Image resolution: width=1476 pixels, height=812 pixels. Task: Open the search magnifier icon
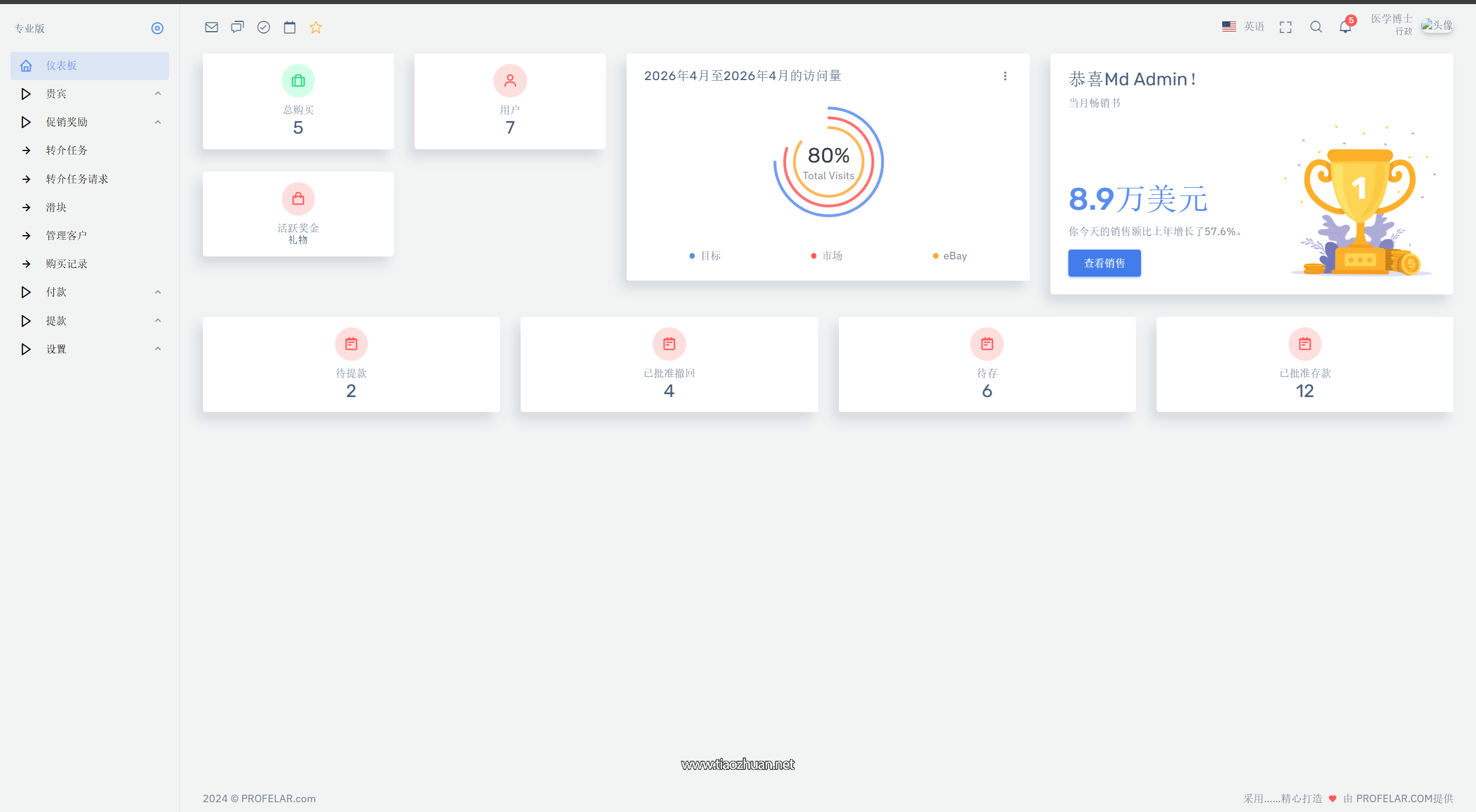[1316, 27]
